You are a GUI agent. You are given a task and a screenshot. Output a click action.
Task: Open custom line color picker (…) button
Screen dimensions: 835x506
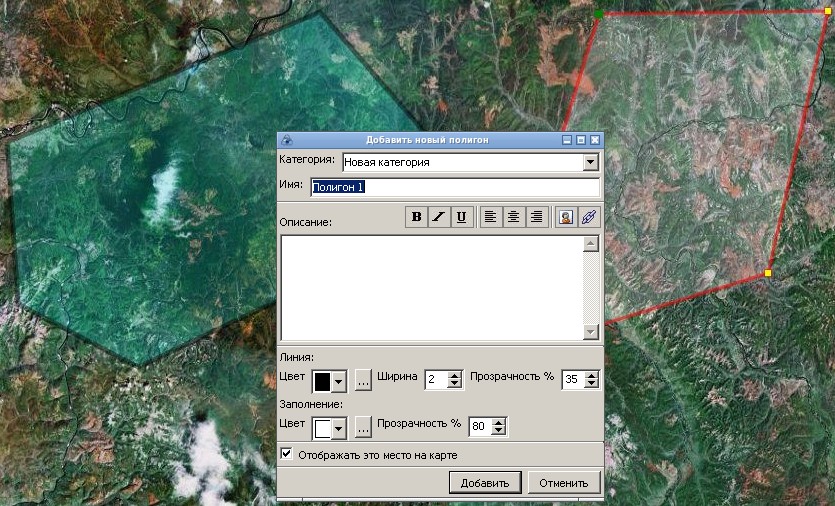pyautogui.click(x=363, y=380)
